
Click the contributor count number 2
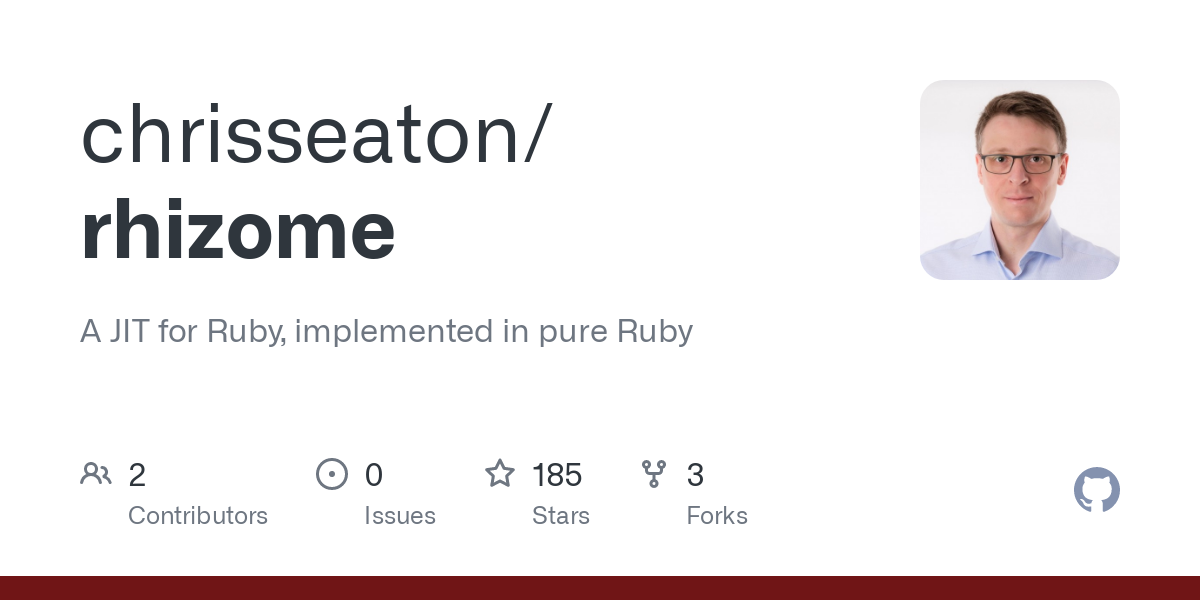pyautogui.click(x=137, y=475)
